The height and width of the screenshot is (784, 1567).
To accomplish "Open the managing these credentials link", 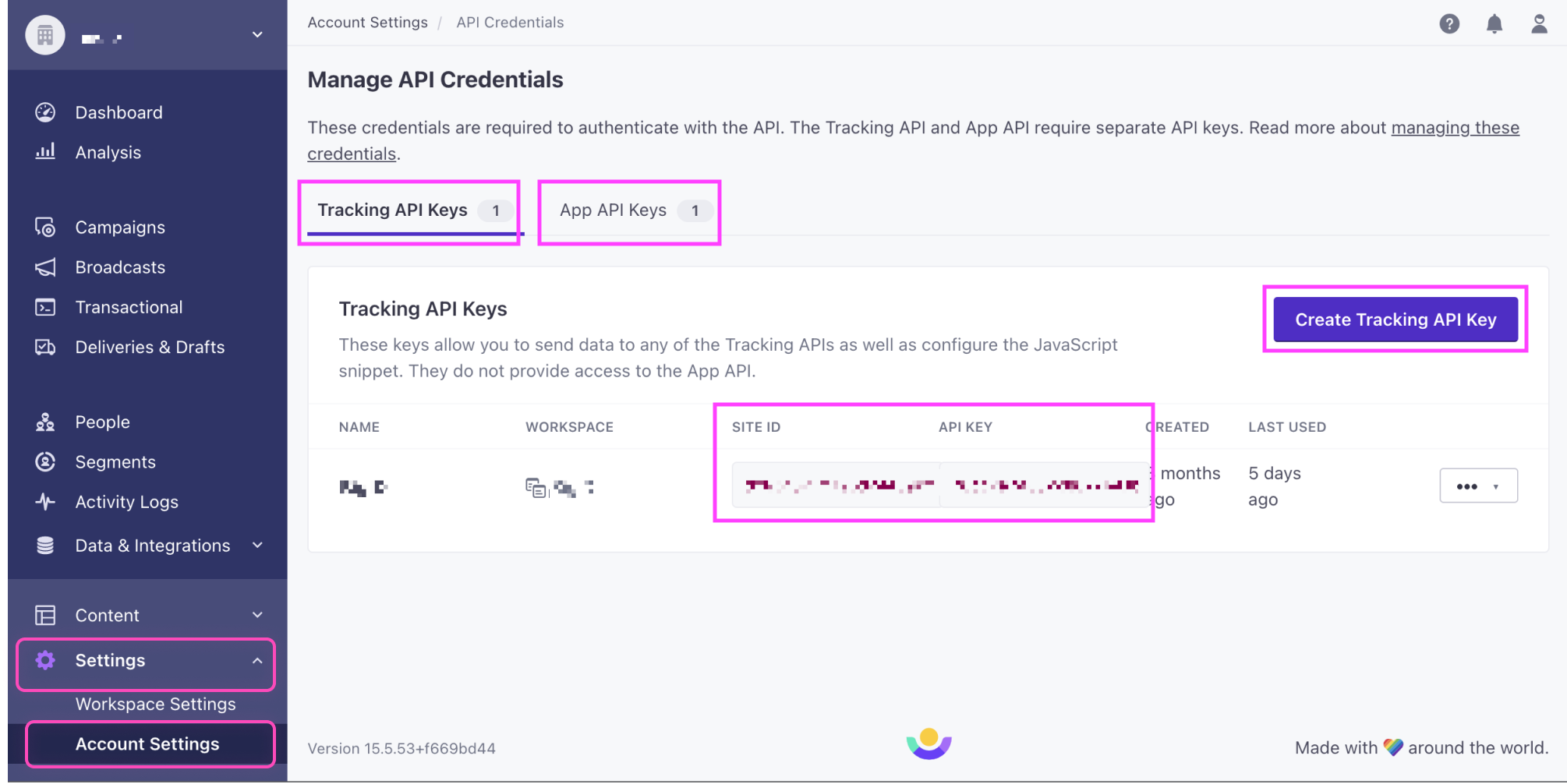I will (1455, 127).
